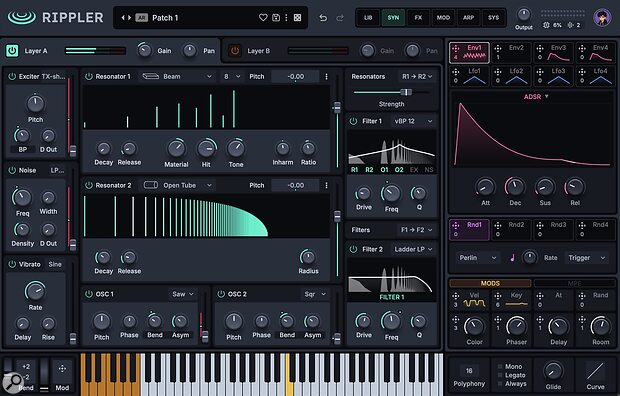
Task: Open the patch options three-dot menu
Action: pos(286,17)
